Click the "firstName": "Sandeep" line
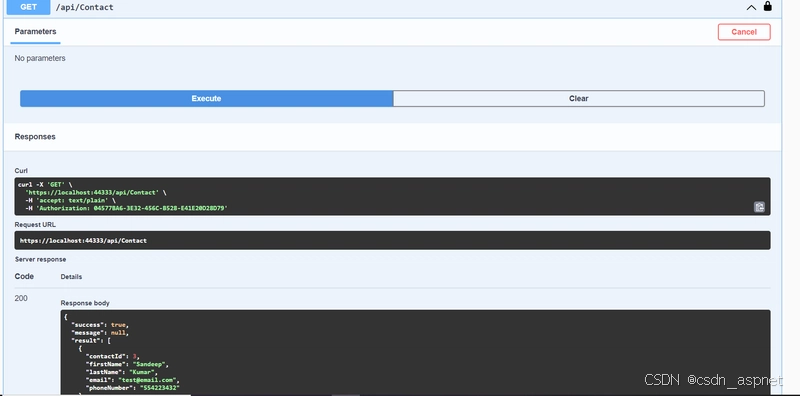The image size is (800, 396). [127, 364]
